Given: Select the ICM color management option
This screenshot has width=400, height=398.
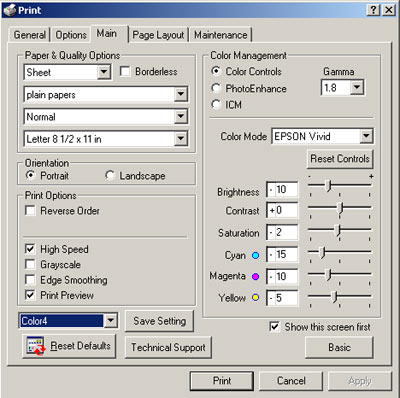Looking at the screenshot, I should point(216,104).
